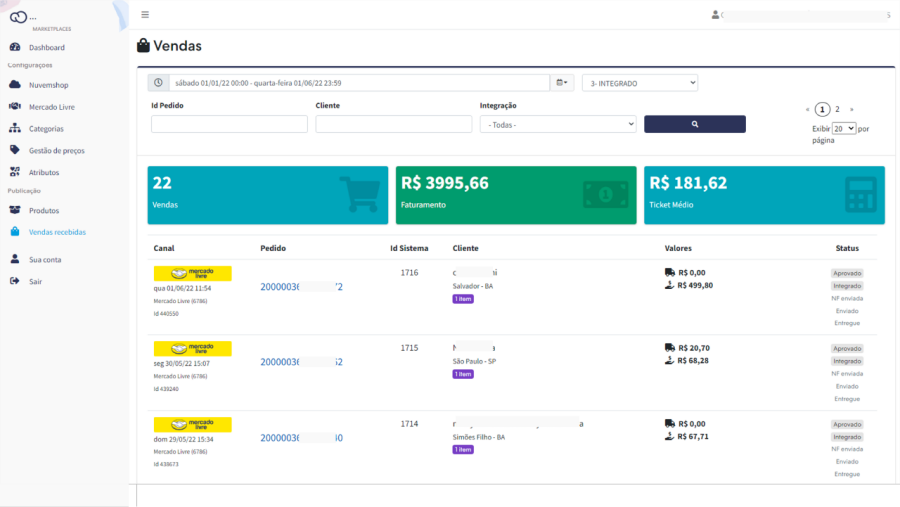Click the magnifier search button

point(694,124)
